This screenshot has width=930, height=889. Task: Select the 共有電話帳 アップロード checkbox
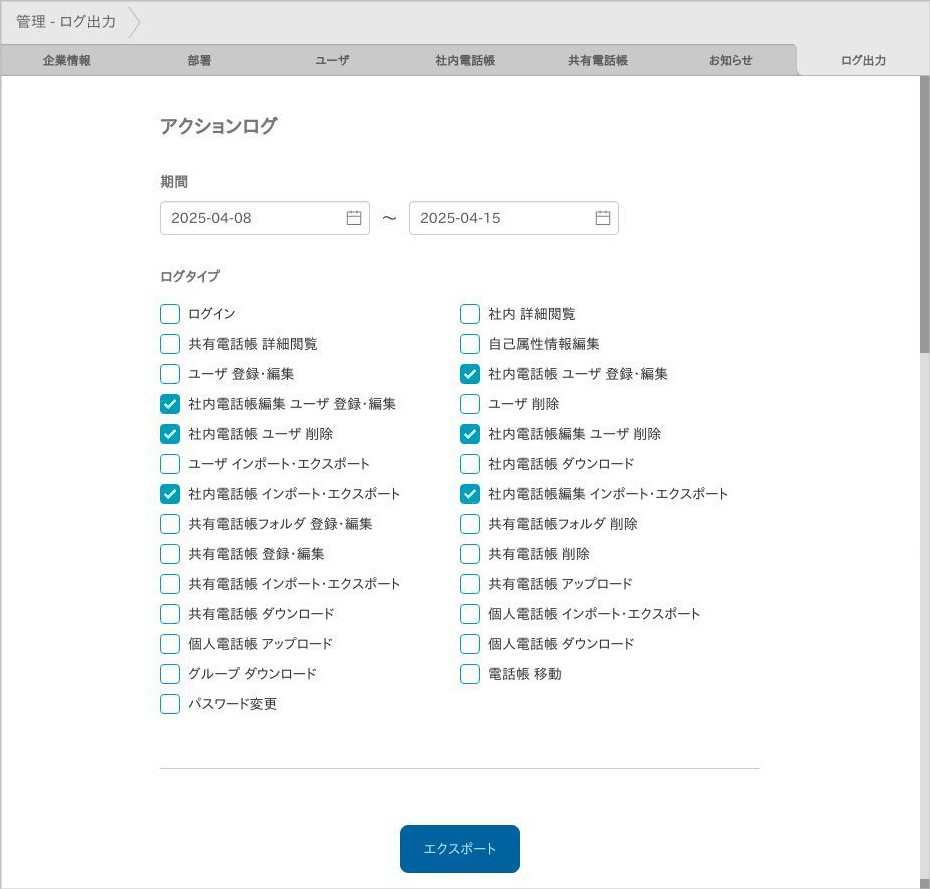pos(470,584)
